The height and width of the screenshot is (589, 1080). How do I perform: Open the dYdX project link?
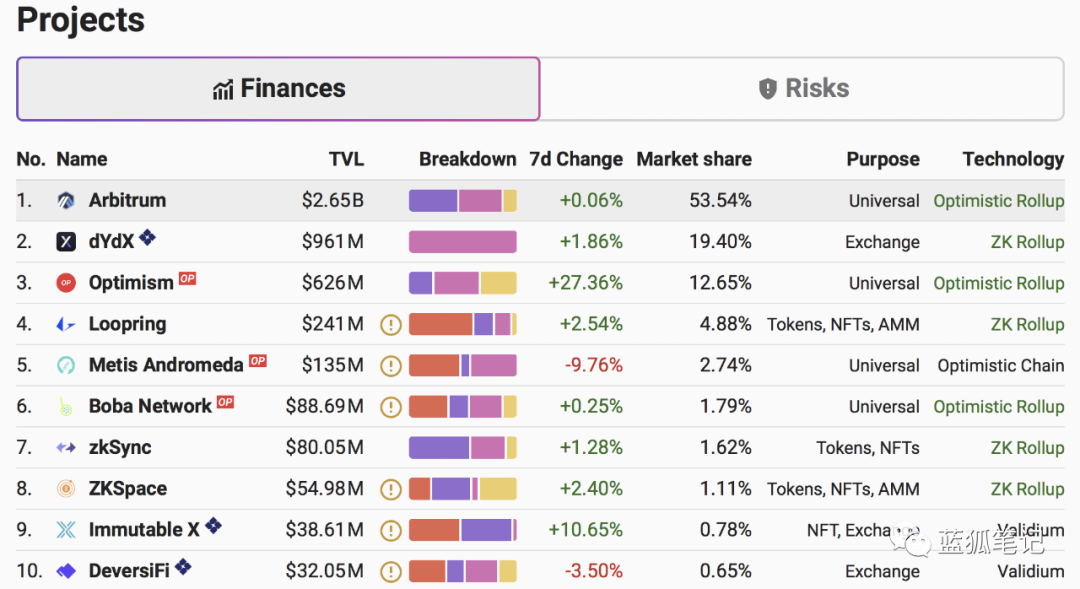click(112, 242)
